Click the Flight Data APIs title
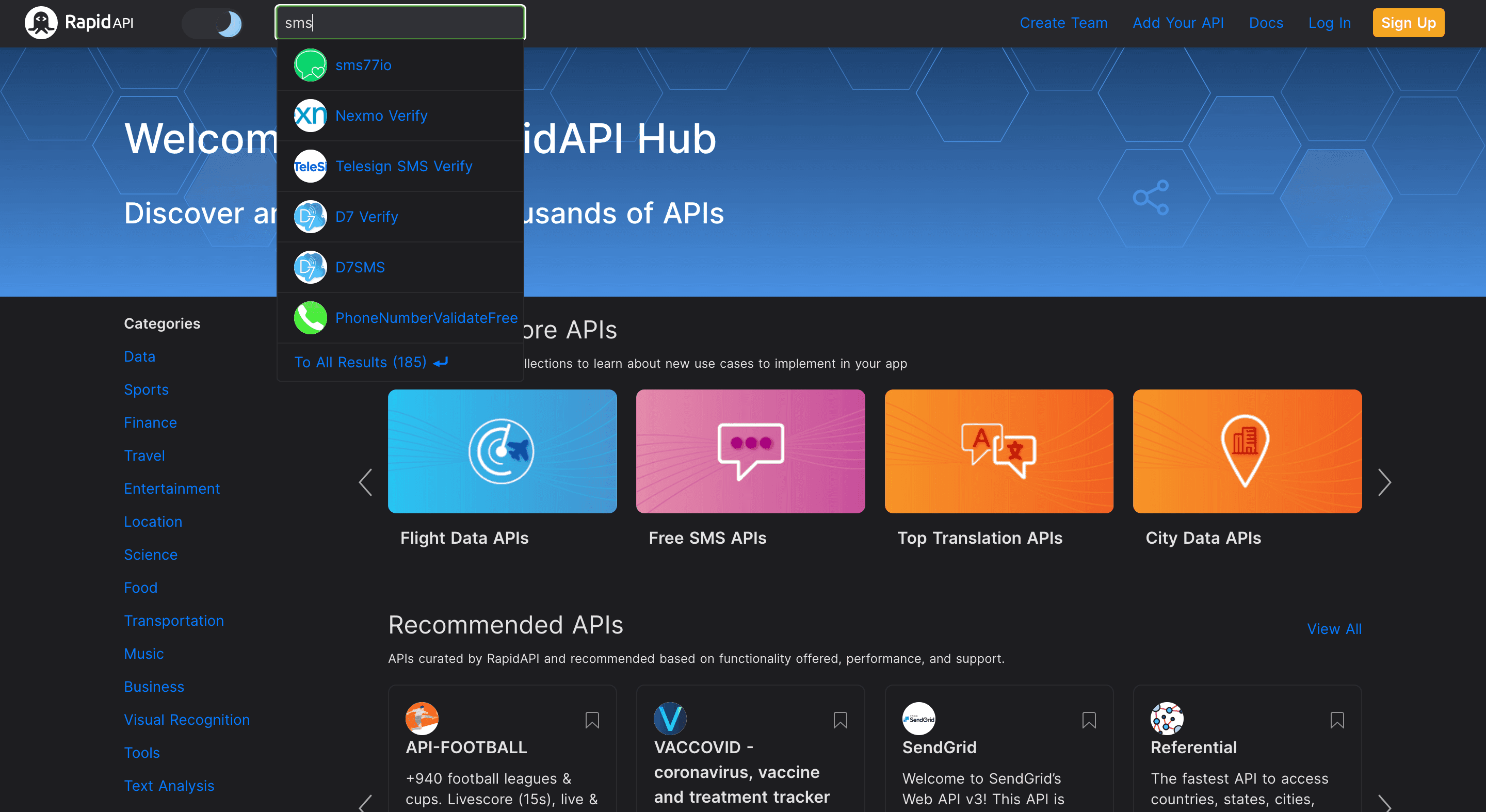This screenshot has height=812, width=1486. [464, 538]
